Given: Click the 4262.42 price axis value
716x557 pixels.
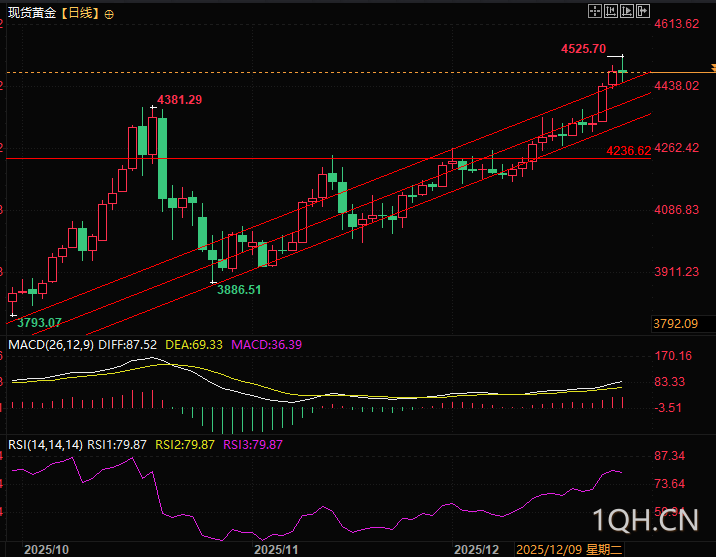Looking at the screenshot, I should [677, 148].
